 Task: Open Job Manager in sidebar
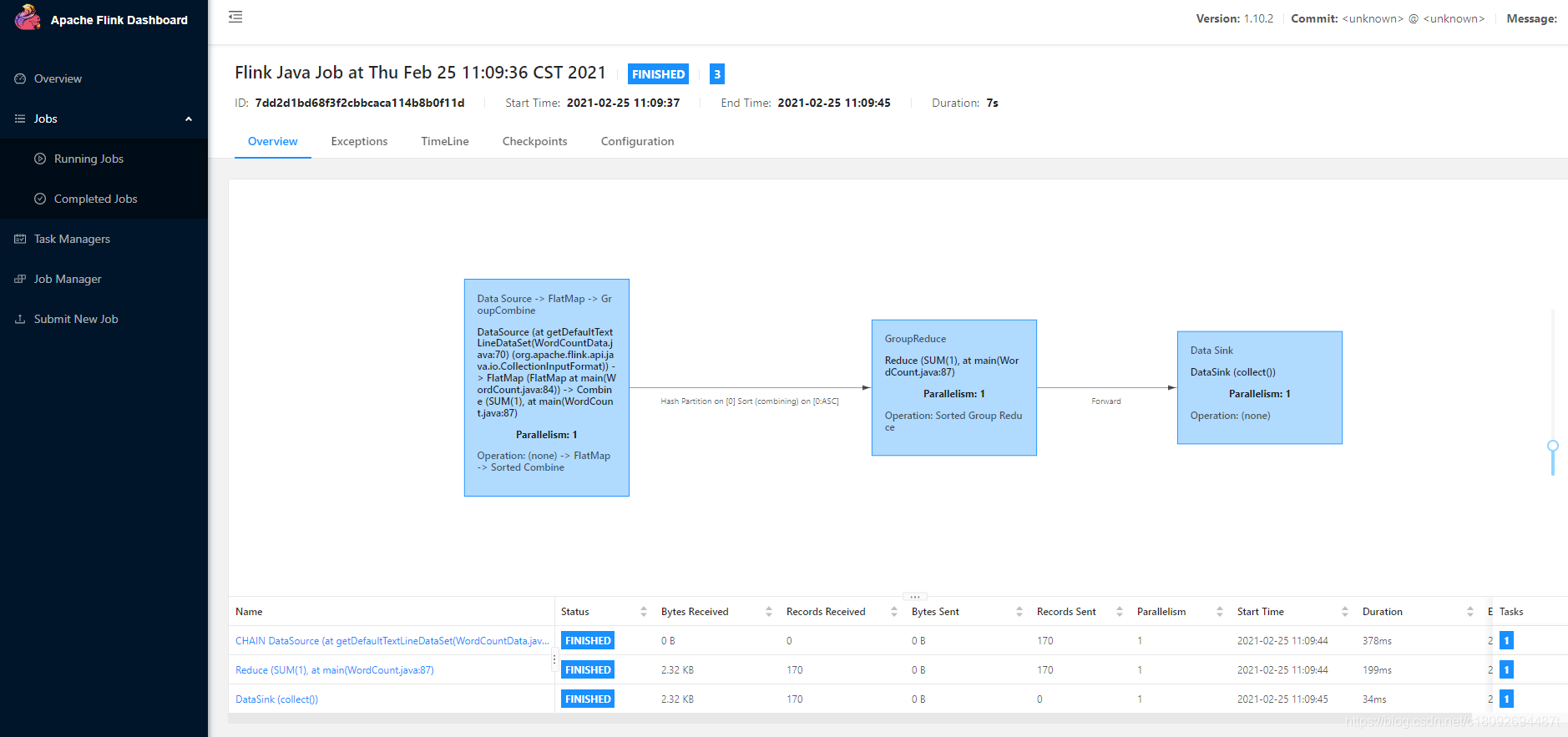104,279
